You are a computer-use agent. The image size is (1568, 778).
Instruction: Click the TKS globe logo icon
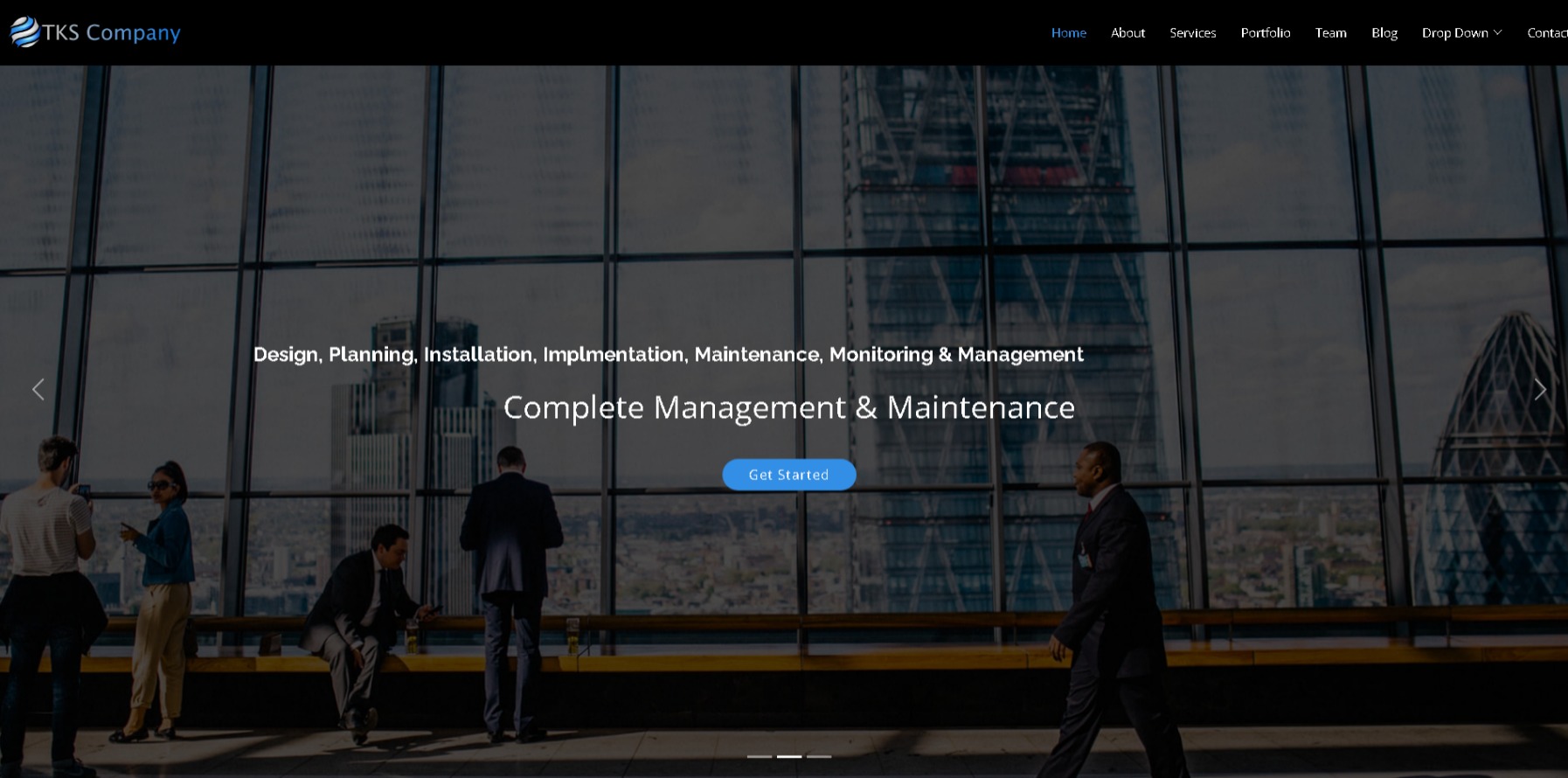coord(24,32)
